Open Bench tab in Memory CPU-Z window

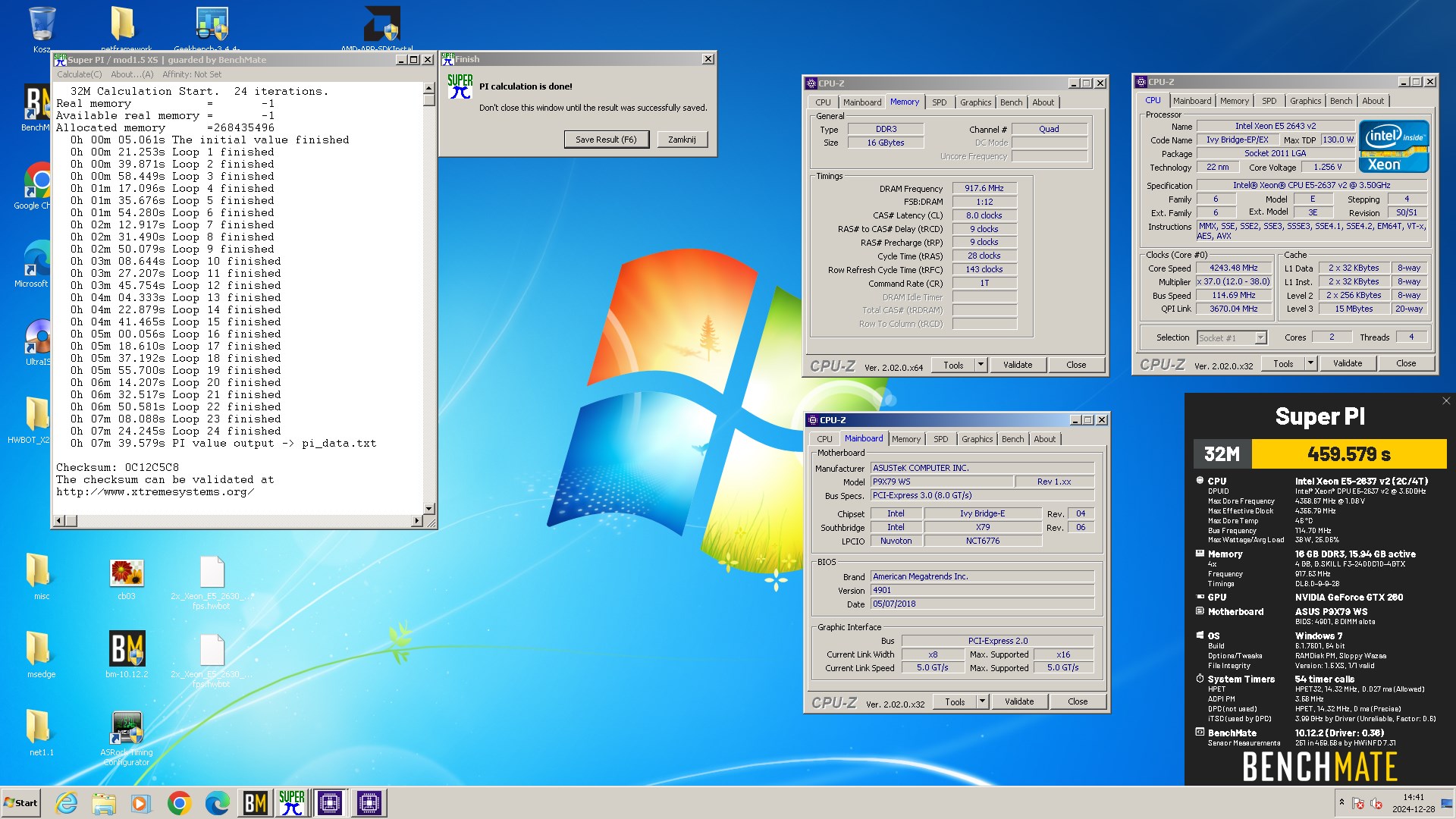click(x=1011, y=102)
